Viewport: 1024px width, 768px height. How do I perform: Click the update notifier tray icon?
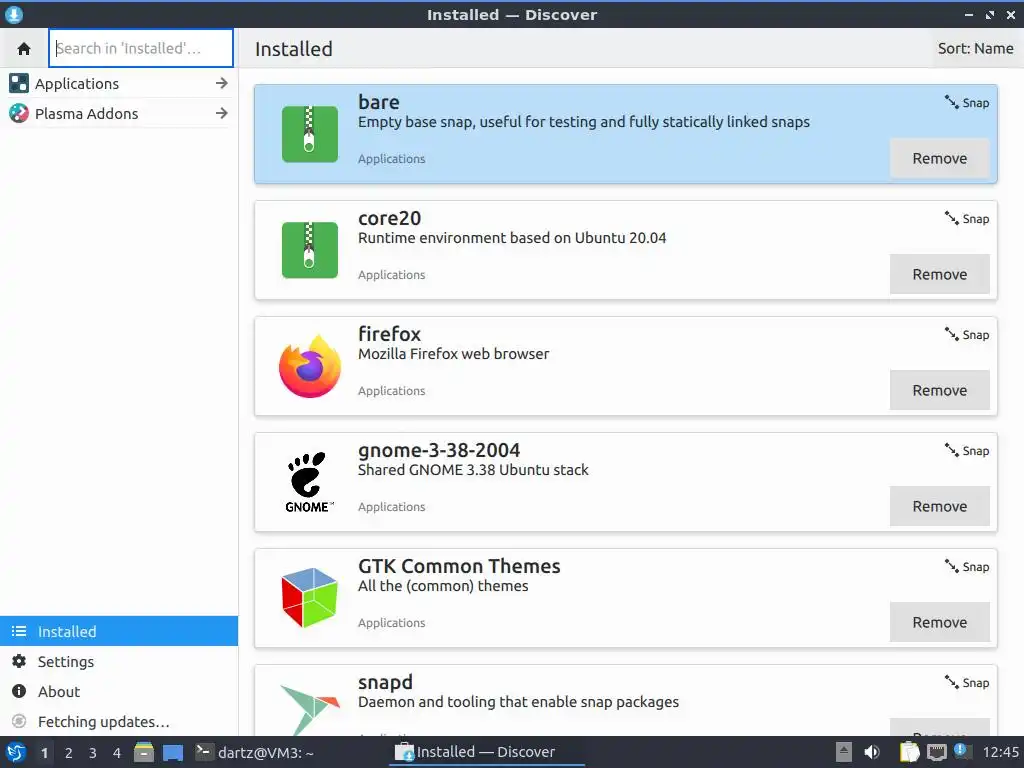pyautogui.click(x=961, y=751)
